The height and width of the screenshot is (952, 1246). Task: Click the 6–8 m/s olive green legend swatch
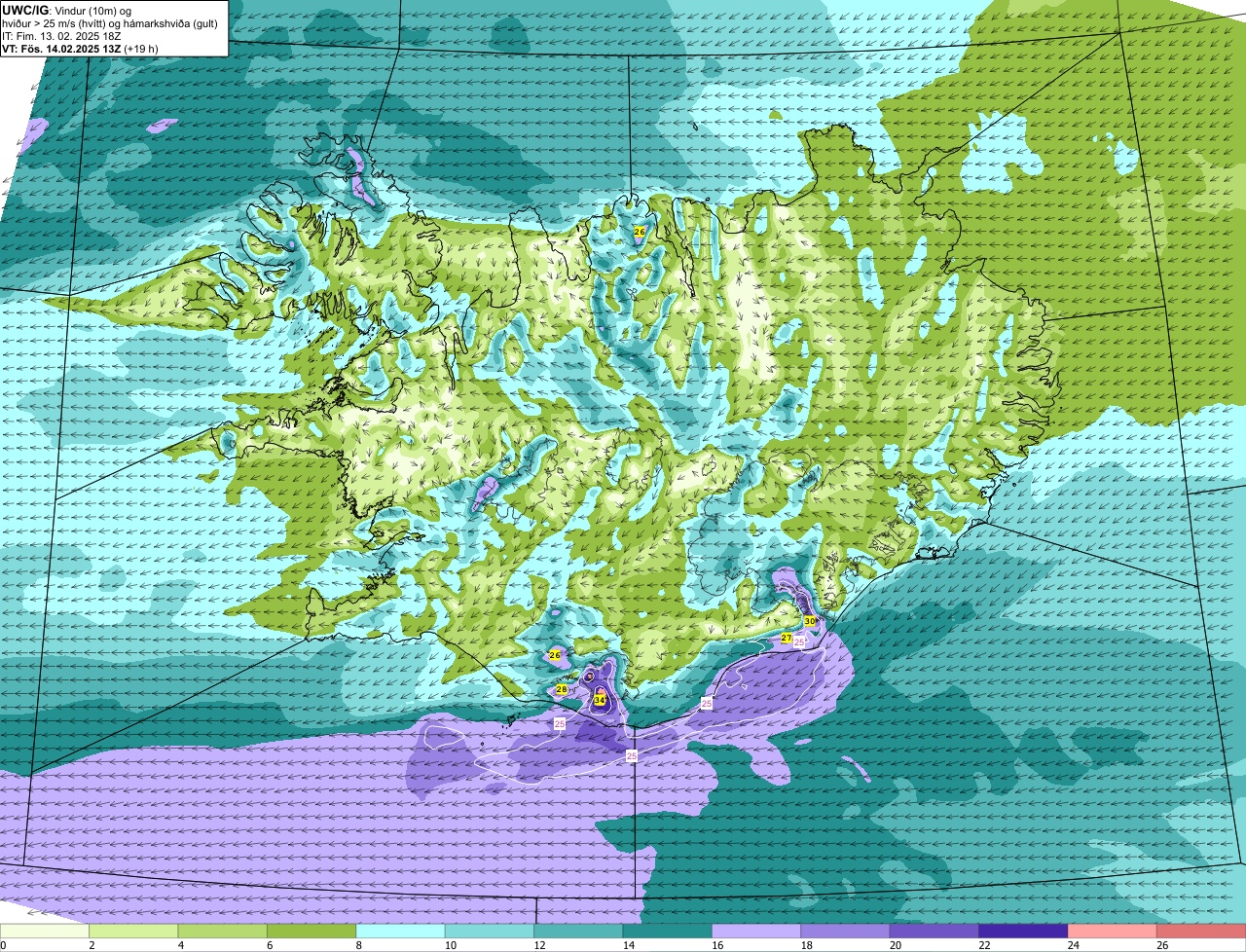click(311, 931)
